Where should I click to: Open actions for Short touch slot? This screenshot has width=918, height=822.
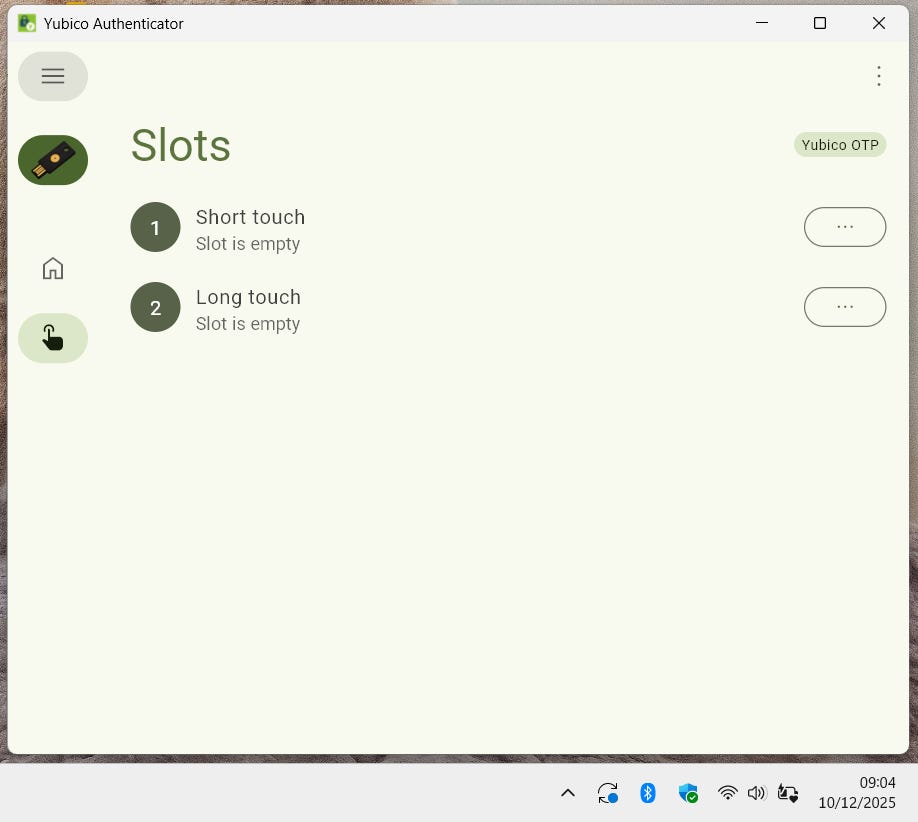click(844, 227)
